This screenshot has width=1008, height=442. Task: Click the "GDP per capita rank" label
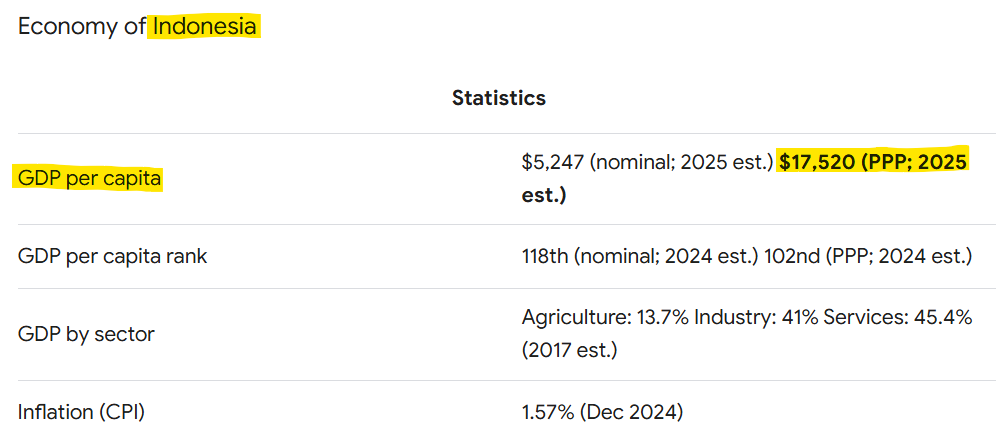(112, 256)
